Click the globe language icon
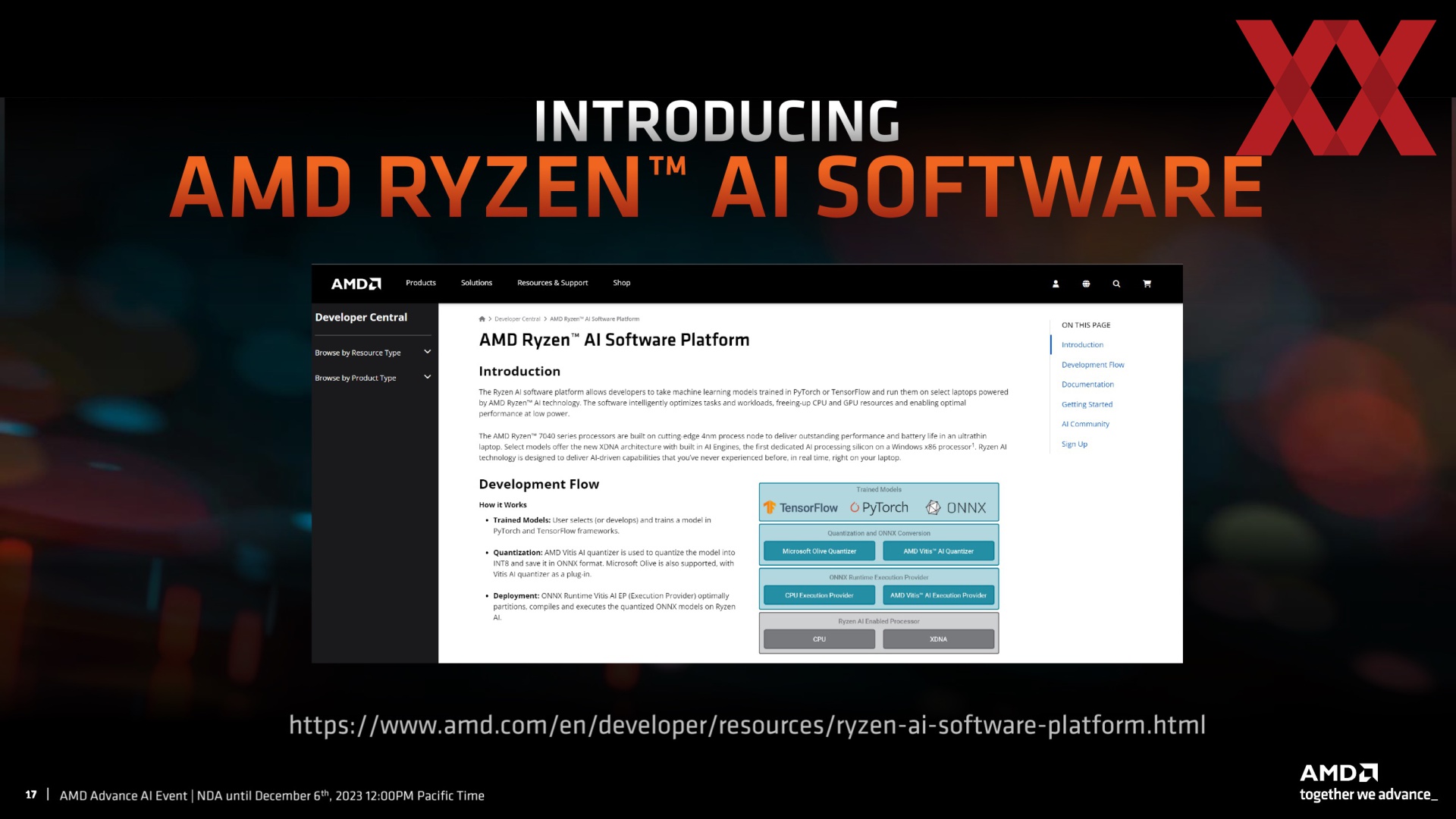1456x819 pixels. 1086,284
